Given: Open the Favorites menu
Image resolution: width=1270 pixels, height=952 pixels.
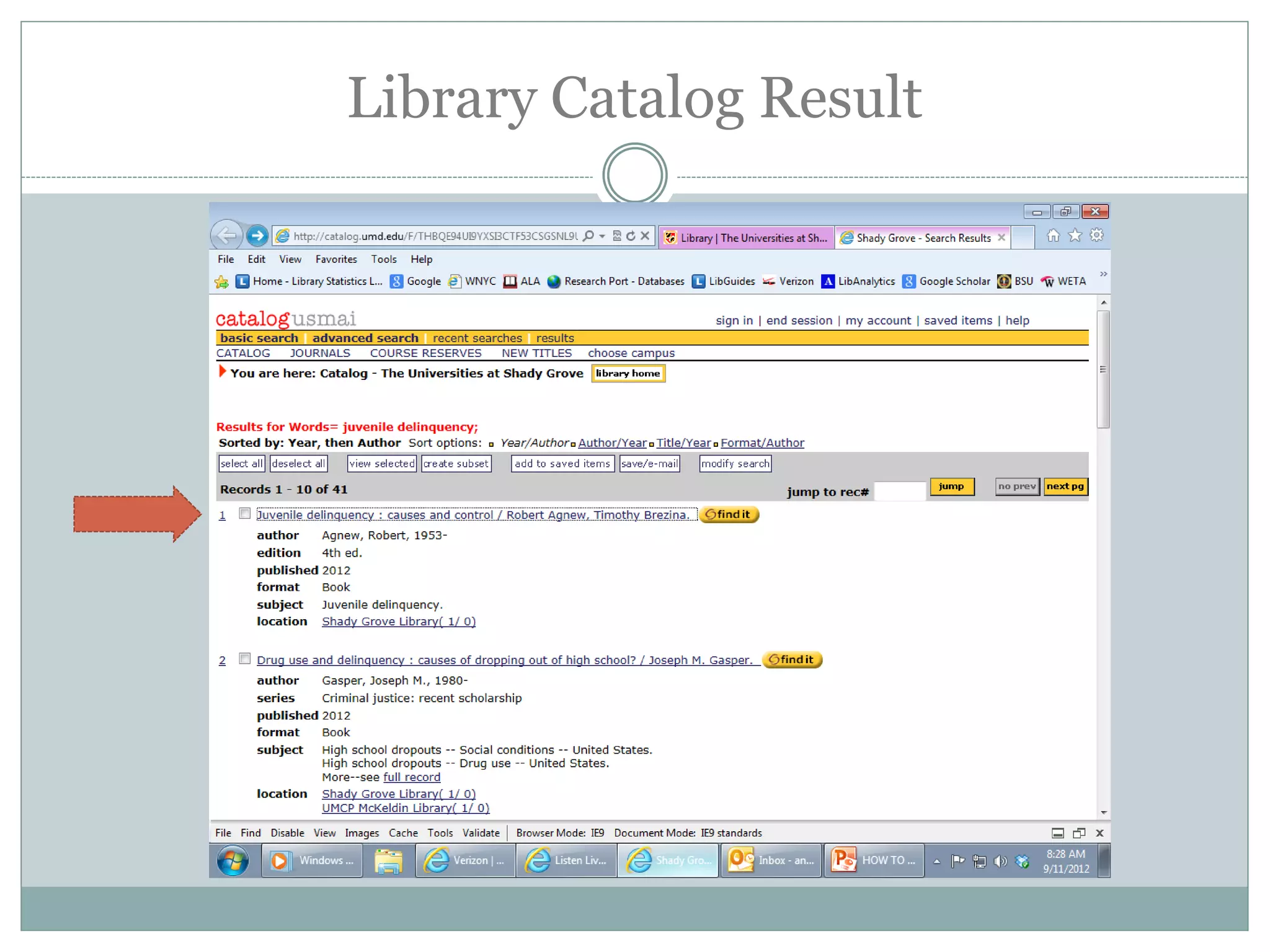Looking at the screenshot, I should [x=336, y=260].
